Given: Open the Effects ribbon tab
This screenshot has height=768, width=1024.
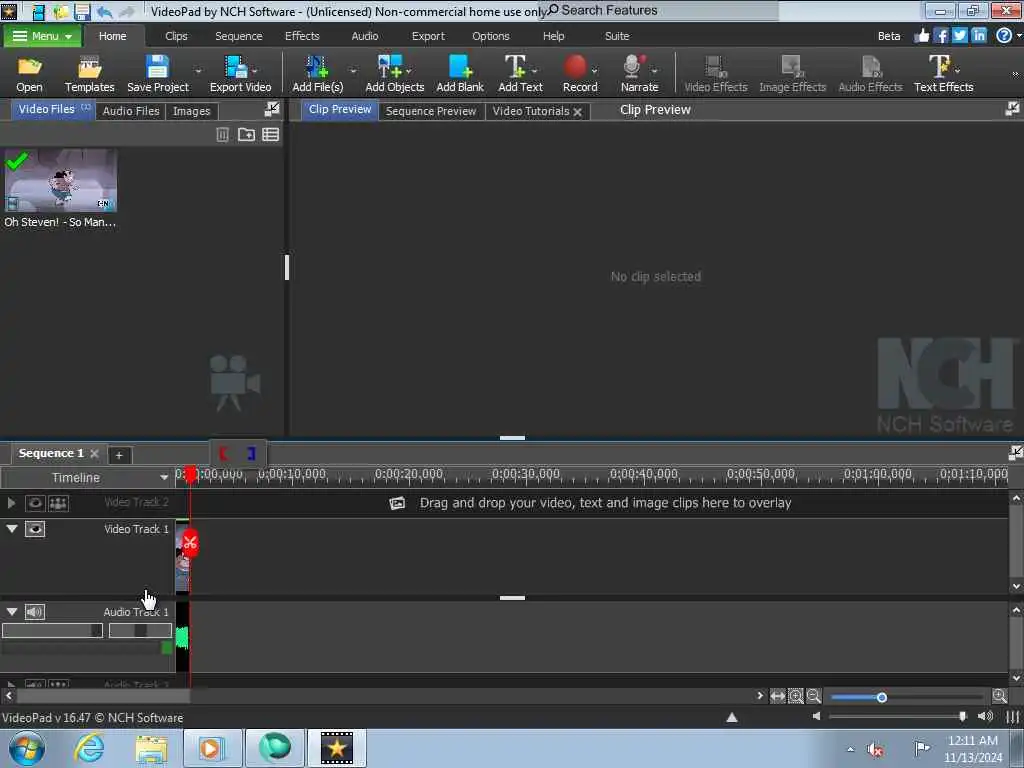Looking at the screenshot, I should pyautogui.click(x=302, y=36).
